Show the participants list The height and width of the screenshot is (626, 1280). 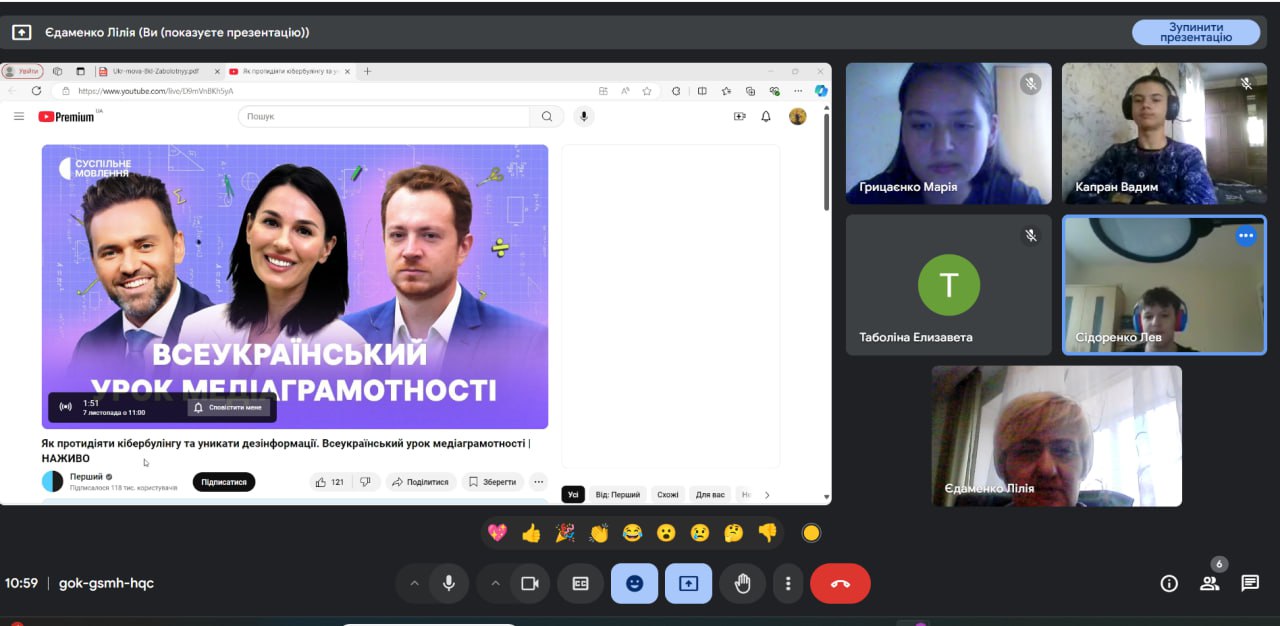1209,584
